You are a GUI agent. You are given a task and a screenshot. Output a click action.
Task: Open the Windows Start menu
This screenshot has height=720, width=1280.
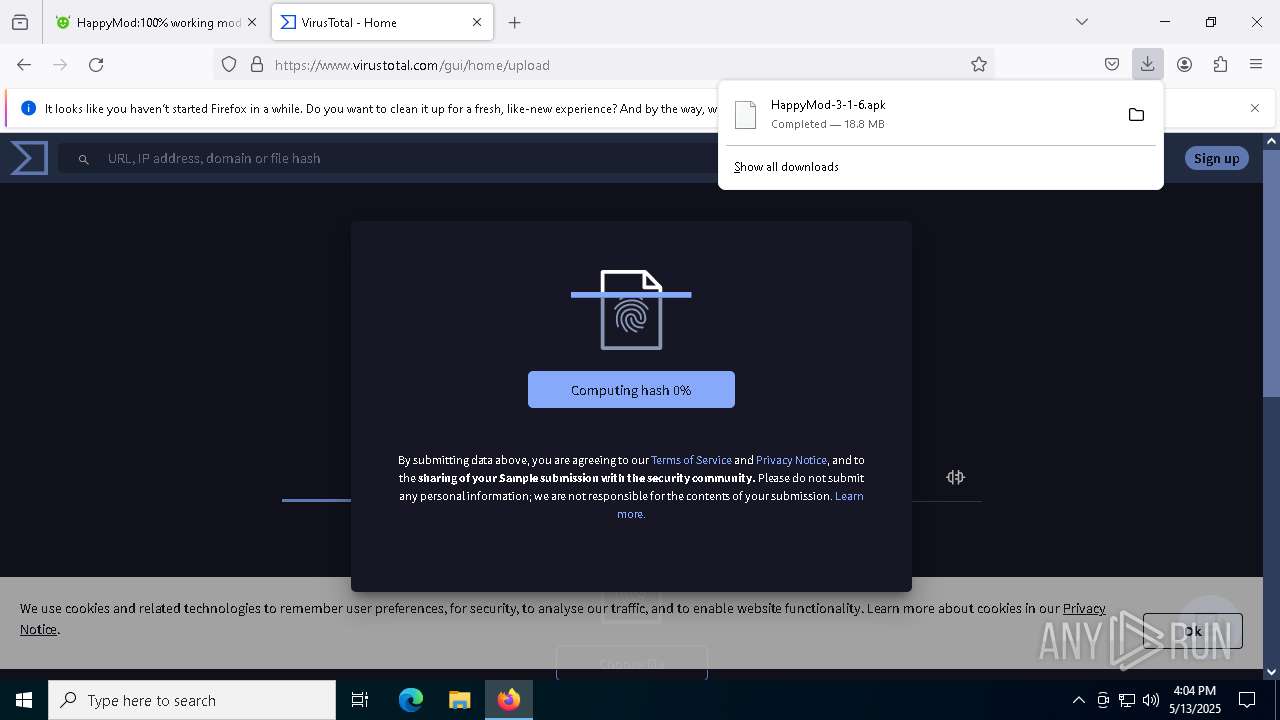pyautogui.click(x=24, y=700)
